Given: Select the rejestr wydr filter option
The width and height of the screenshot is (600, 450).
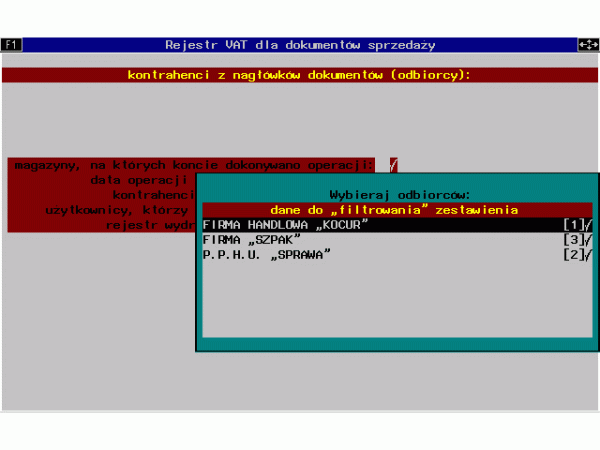Looking at the screenshot, I should 148,225.
